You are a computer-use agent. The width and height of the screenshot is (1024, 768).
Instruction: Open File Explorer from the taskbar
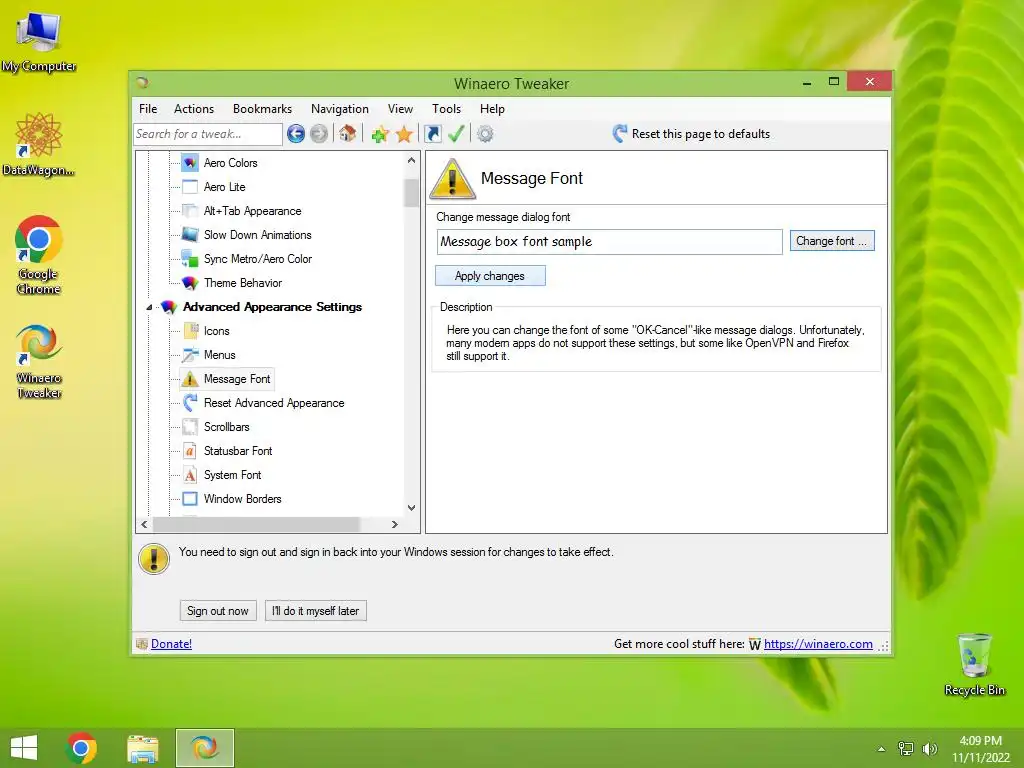142,748
